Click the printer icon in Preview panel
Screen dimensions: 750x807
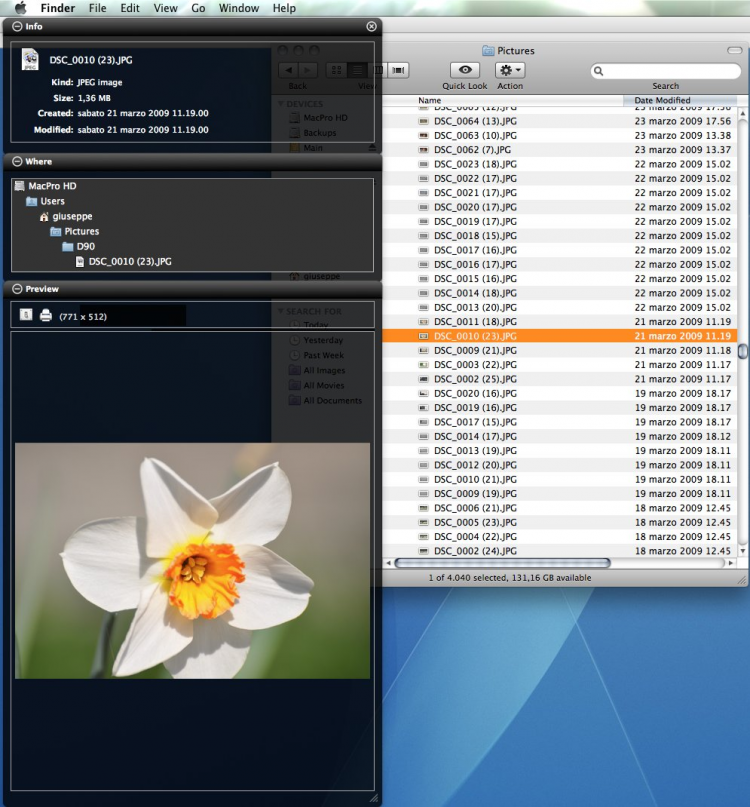tap(45, 315)
